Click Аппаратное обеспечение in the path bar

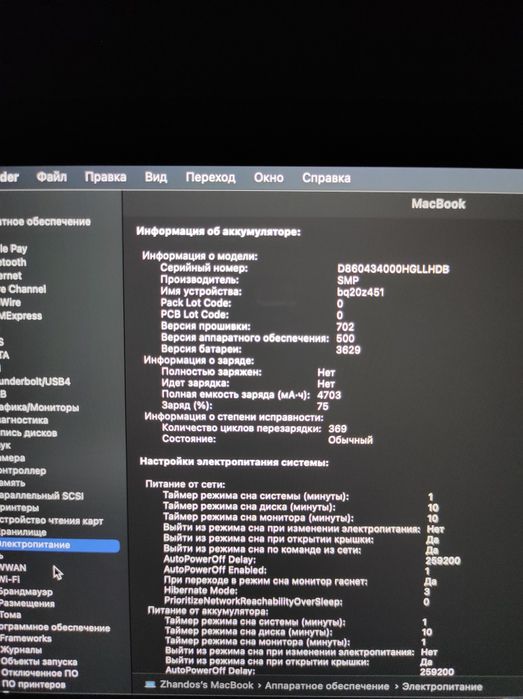(327, 686)
